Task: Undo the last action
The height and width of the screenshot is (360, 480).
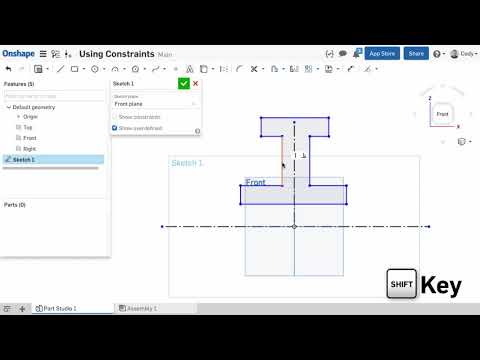Action: click(9, 69)
